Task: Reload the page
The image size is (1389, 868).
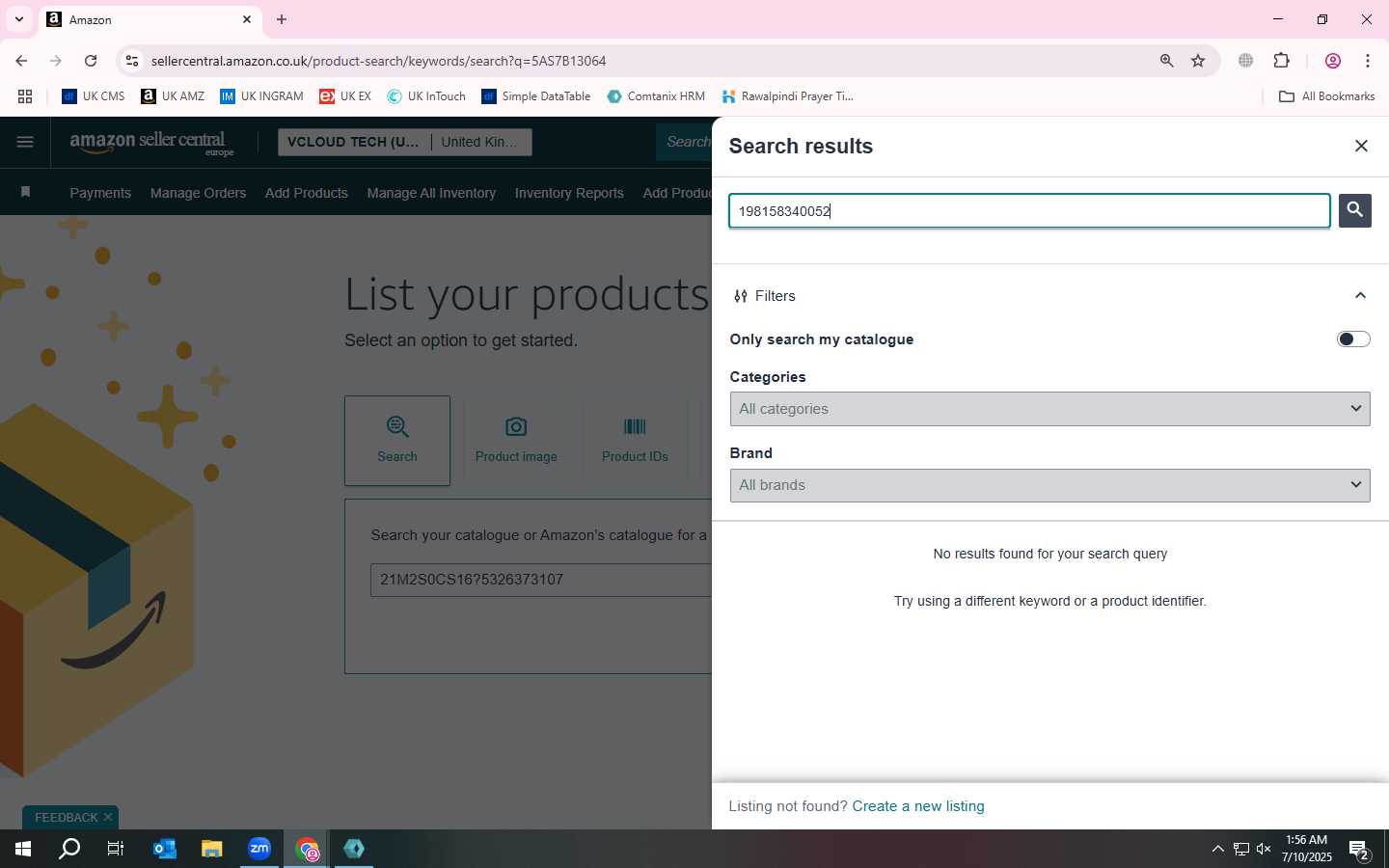Action: [91, 61]
